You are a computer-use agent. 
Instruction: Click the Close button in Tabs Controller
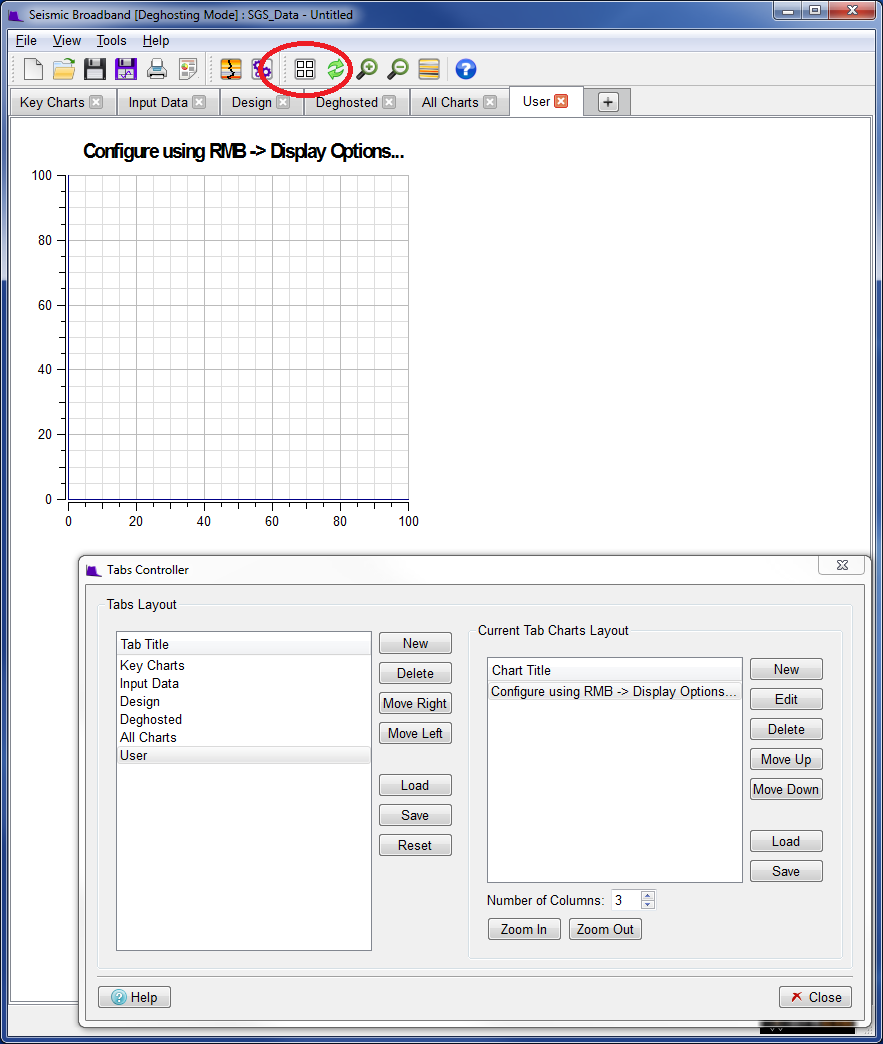point(816,997)
